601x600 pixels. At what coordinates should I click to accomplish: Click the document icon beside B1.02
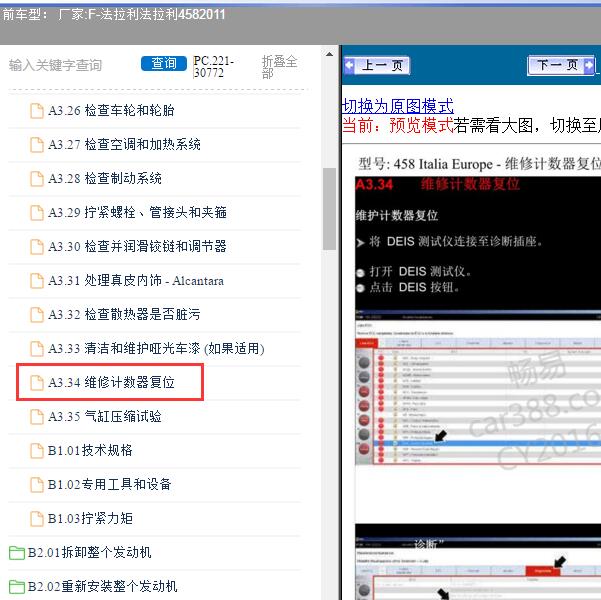click(x=37, y=485)
